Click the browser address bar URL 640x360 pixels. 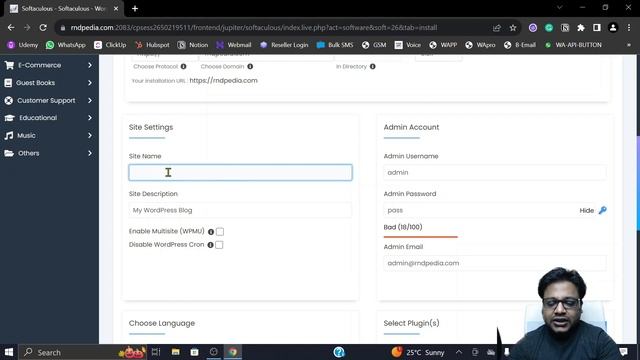(253, 28)
